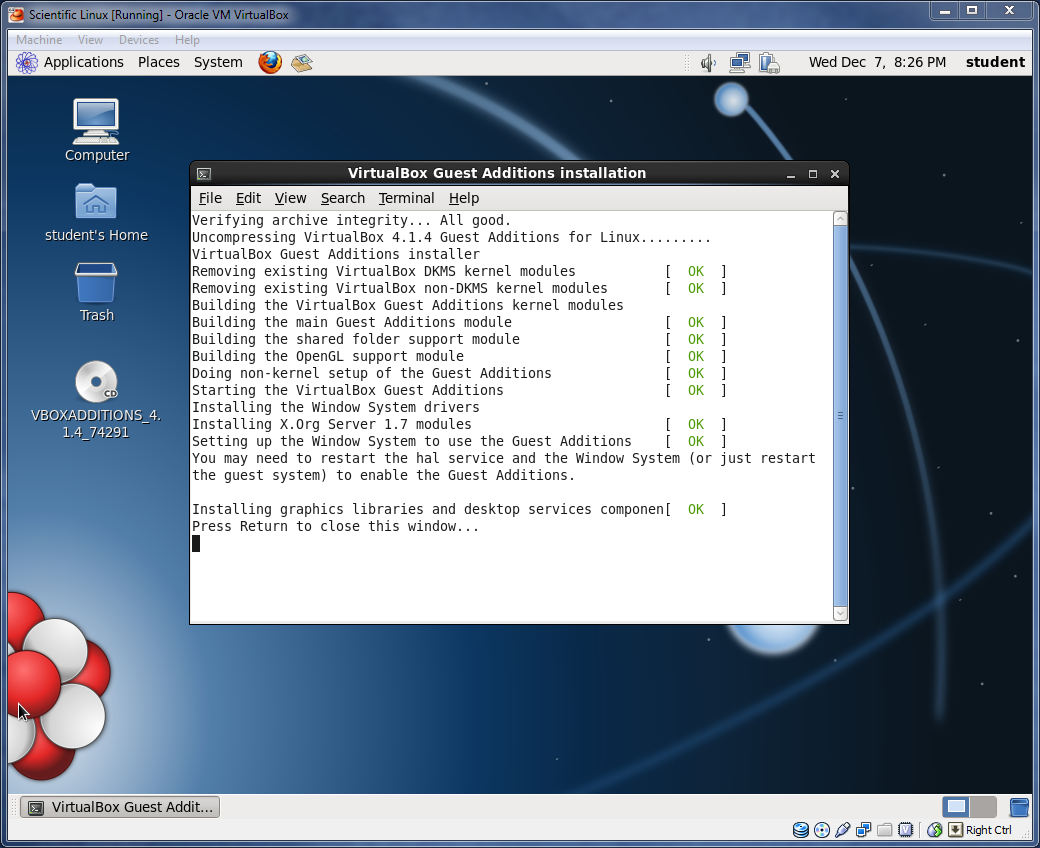Click the terminal icon in the installer title bar
Screen dimensions: 1040x848
pos(204,174)
